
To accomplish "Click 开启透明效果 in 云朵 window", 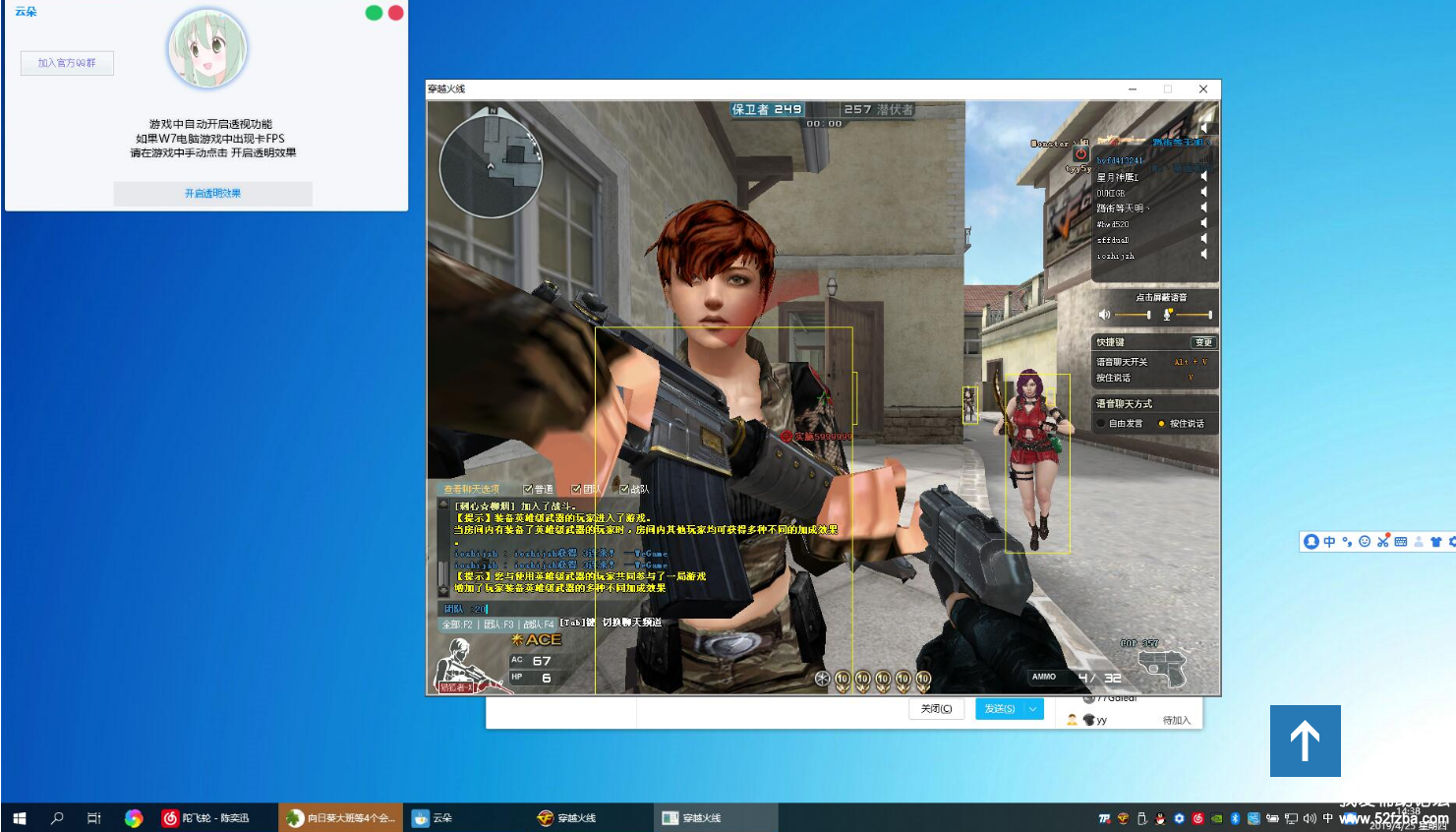I will [213, 194].
